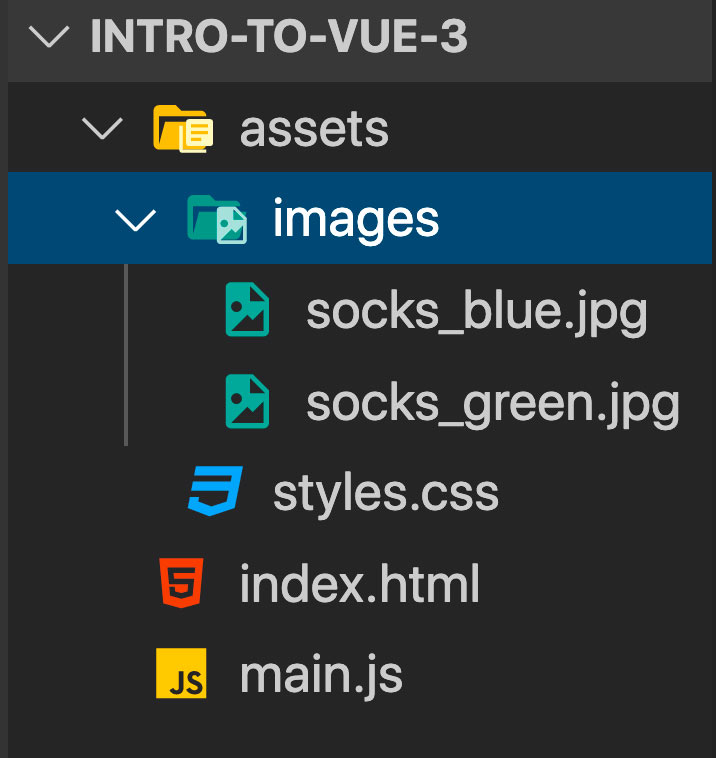The width and height of the screenshot is (716, 758).
Task: Open index.html file
Action: [x=360, y=583]
